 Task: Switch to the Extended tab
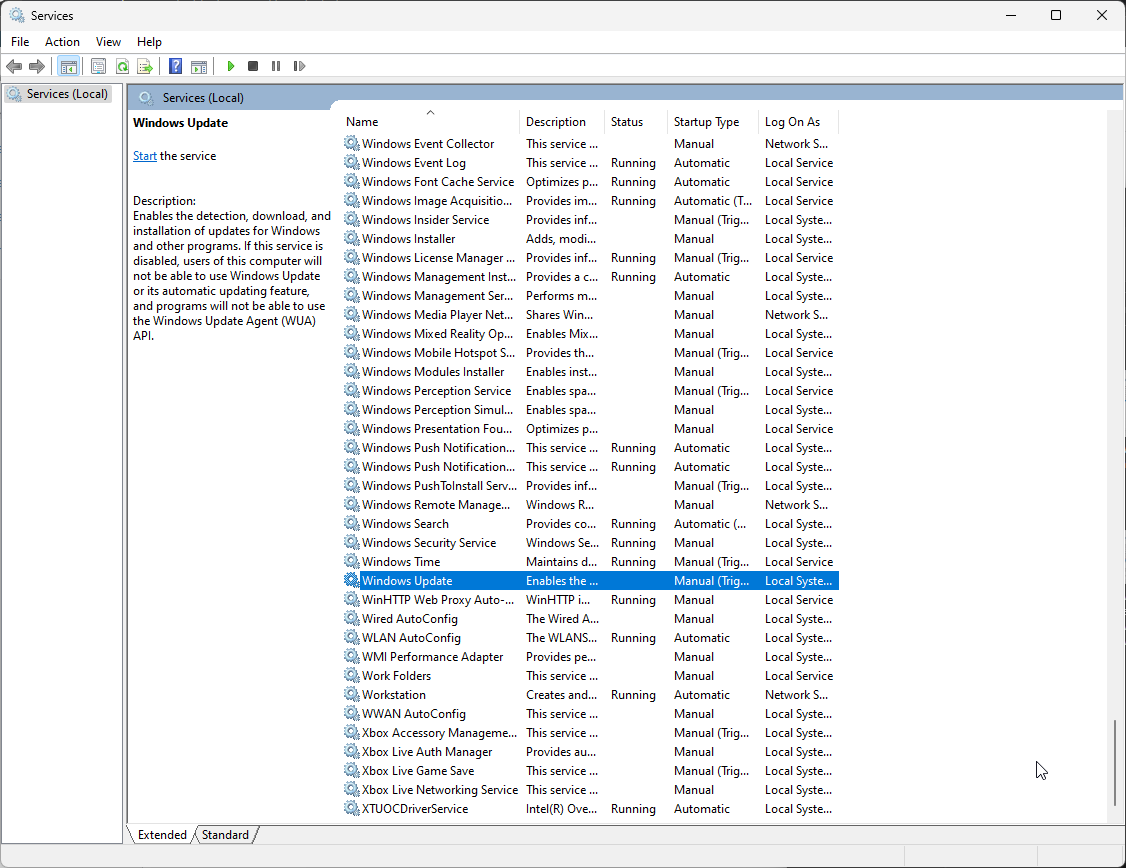coord(162,834)
